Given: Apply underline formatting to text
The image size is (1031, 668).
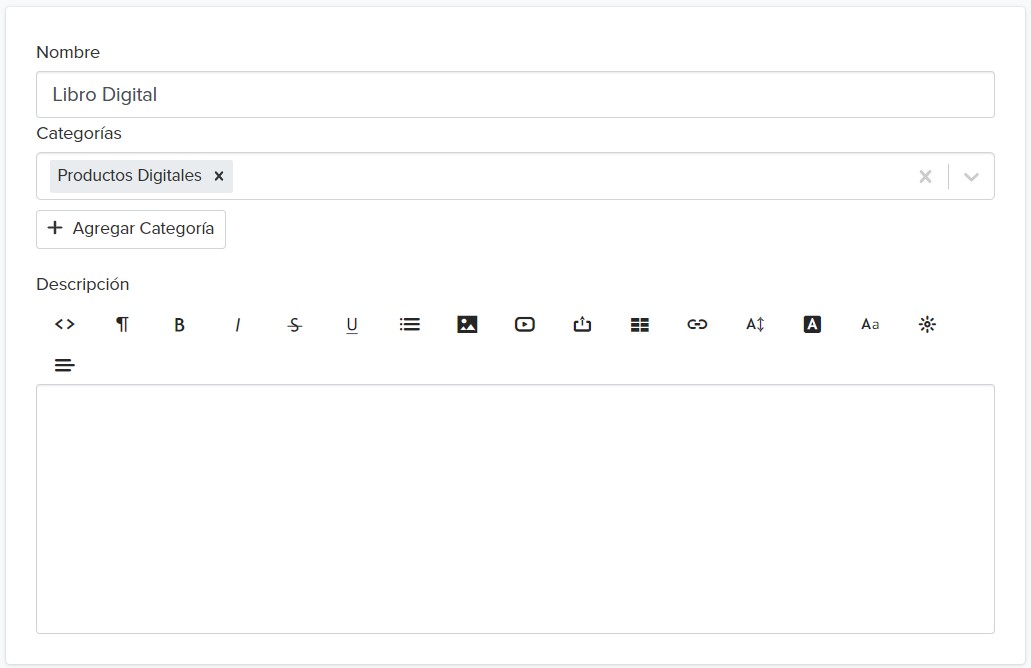Looking at the screenshot, I should [x=352, y=325].
